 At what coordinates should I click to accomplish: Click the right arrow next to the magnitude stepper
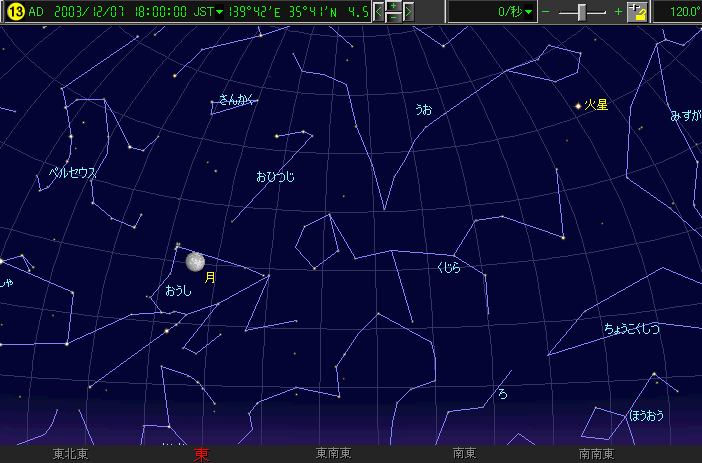tap(410, 12)
